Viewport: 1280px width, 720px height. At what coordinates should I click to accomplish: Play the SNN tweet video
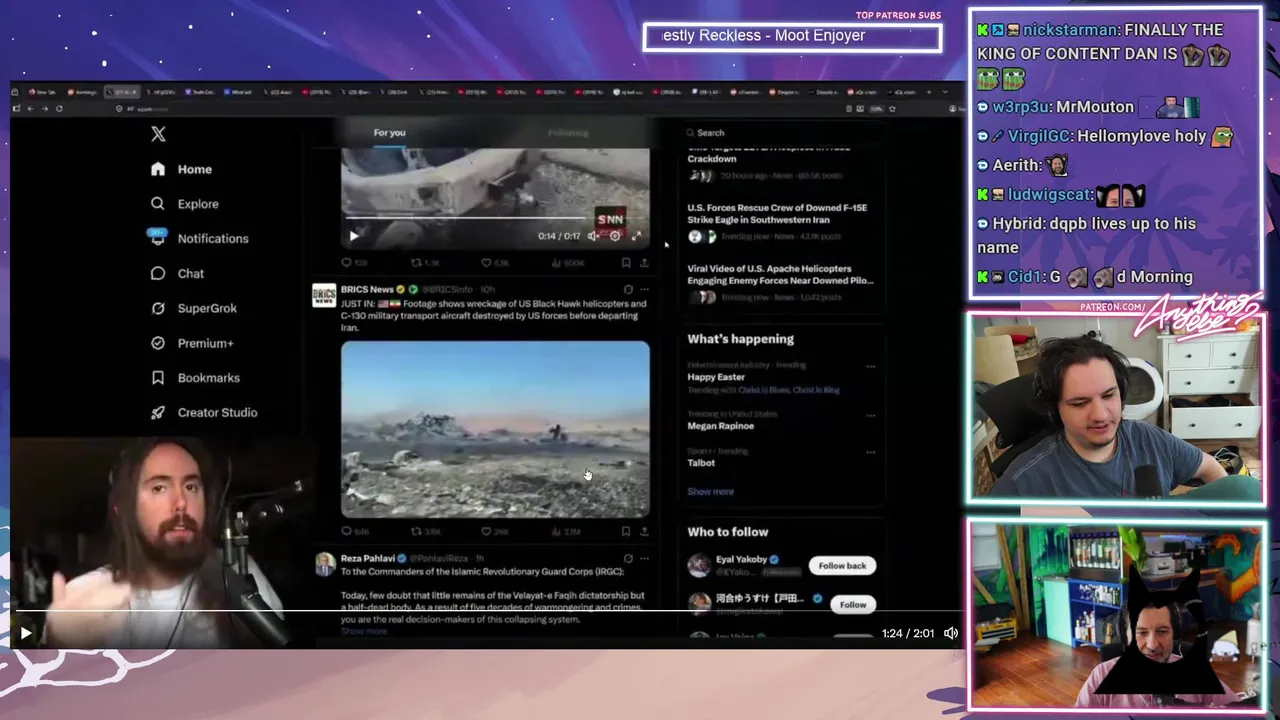pyautogui.click(x=354, y=236)
